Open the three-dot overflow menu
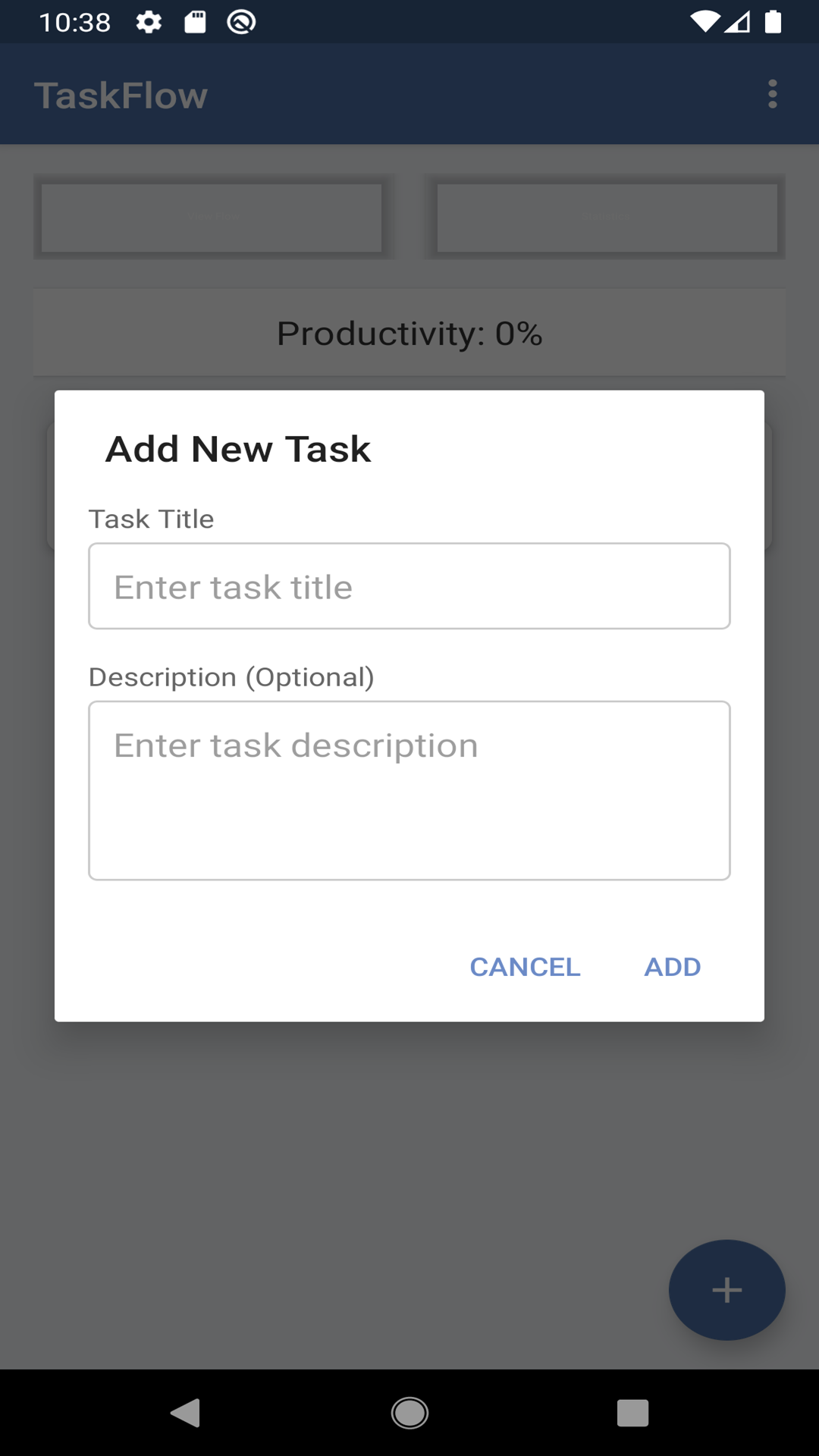Screen dimensions: 819x1456 pyautogui.click(x=772, y=94)
